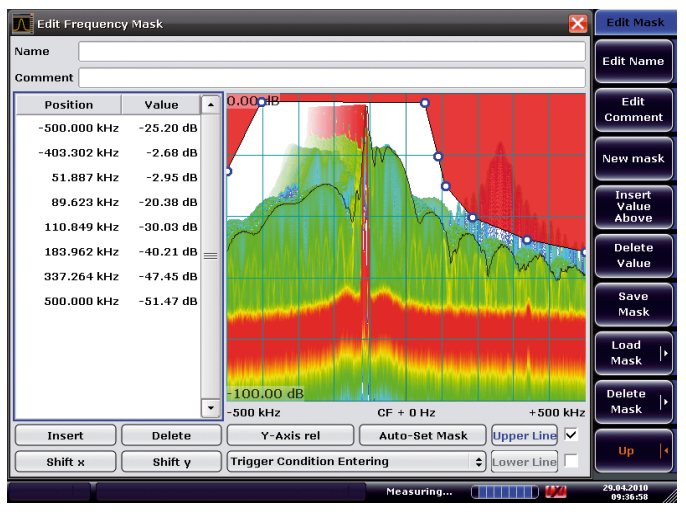Select the 337.264 kHz position row

[x=82, y=276]
